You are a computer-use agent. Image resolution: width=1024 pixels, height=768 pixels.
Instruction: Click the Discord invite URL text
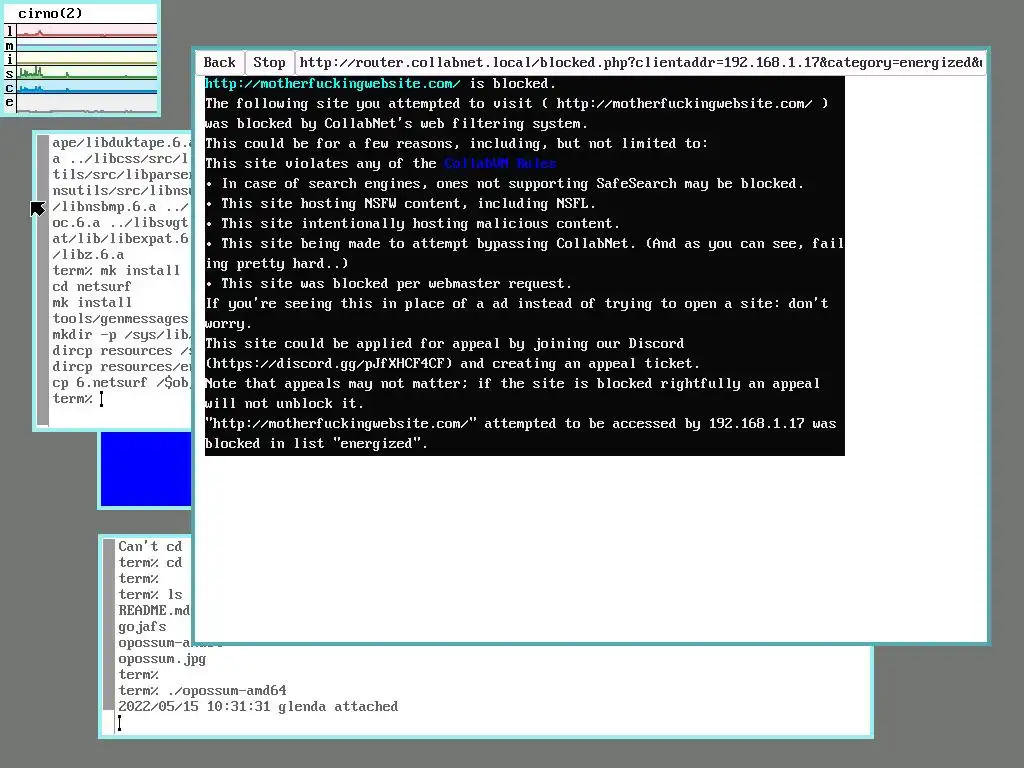click(x=328, y=364)
